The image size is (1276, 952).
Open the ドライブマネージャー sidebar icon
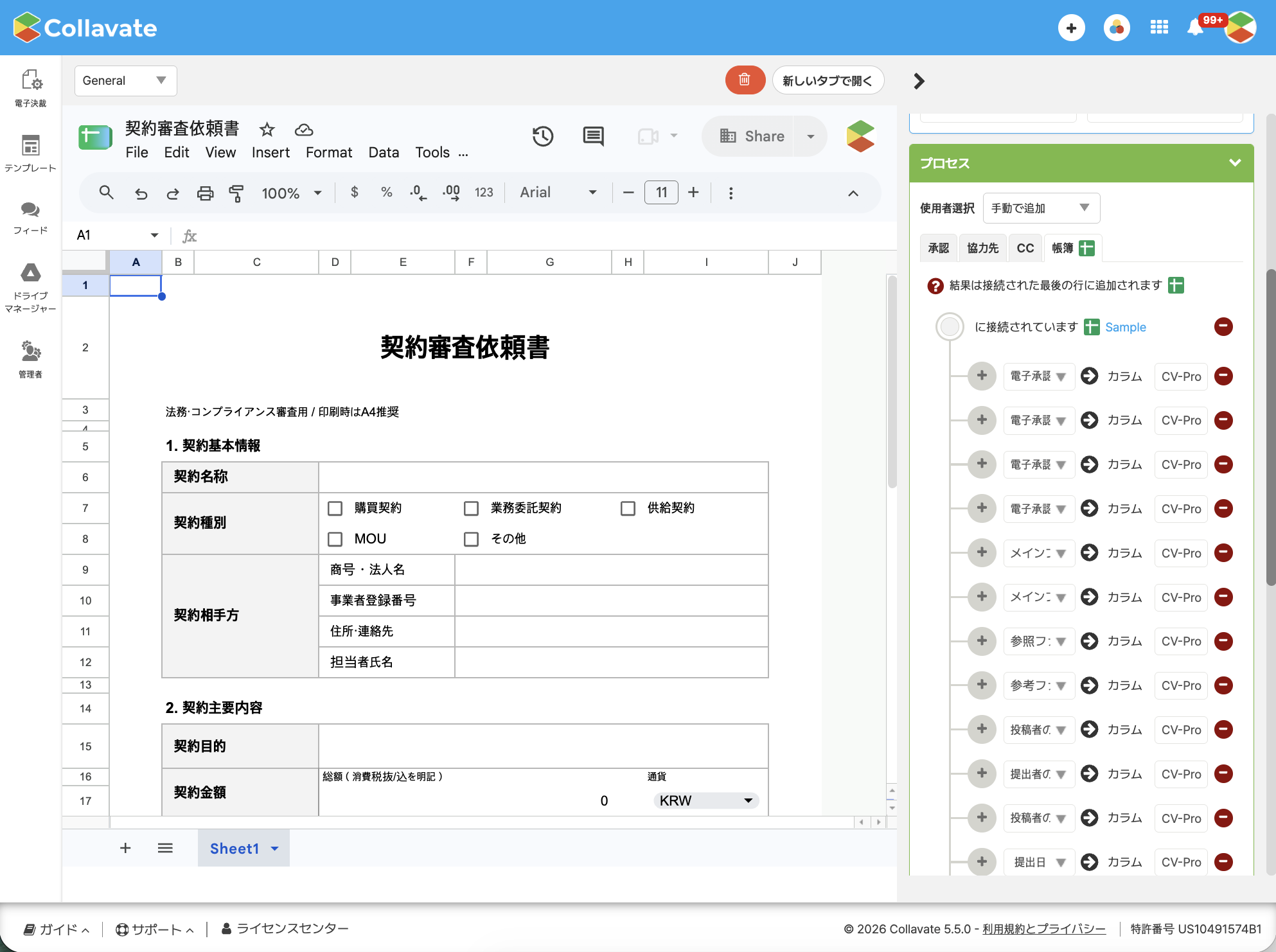[31, 288]
